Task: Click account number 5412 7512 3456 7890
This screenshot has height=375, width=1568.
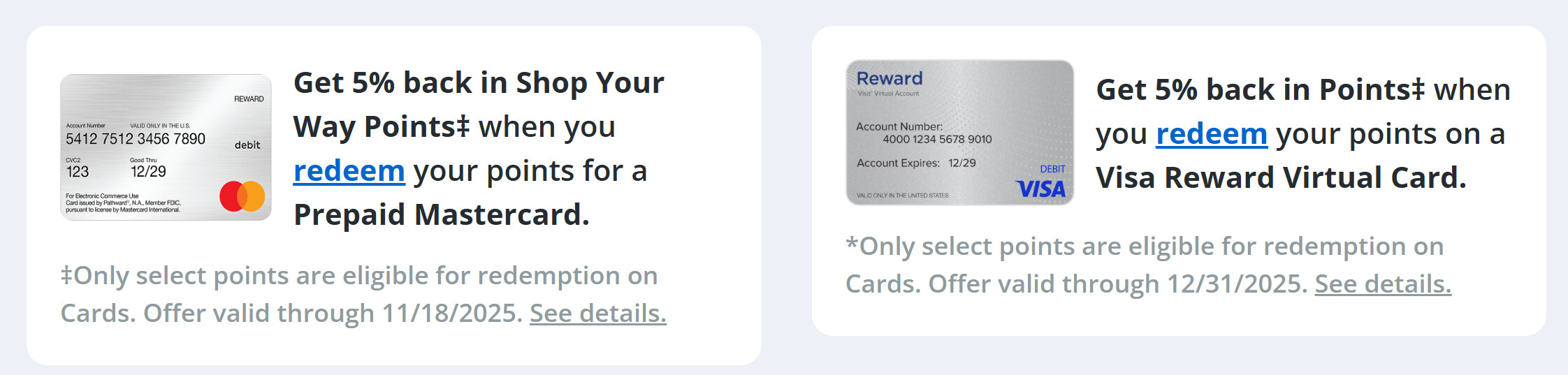Action: tap(136, 139)
